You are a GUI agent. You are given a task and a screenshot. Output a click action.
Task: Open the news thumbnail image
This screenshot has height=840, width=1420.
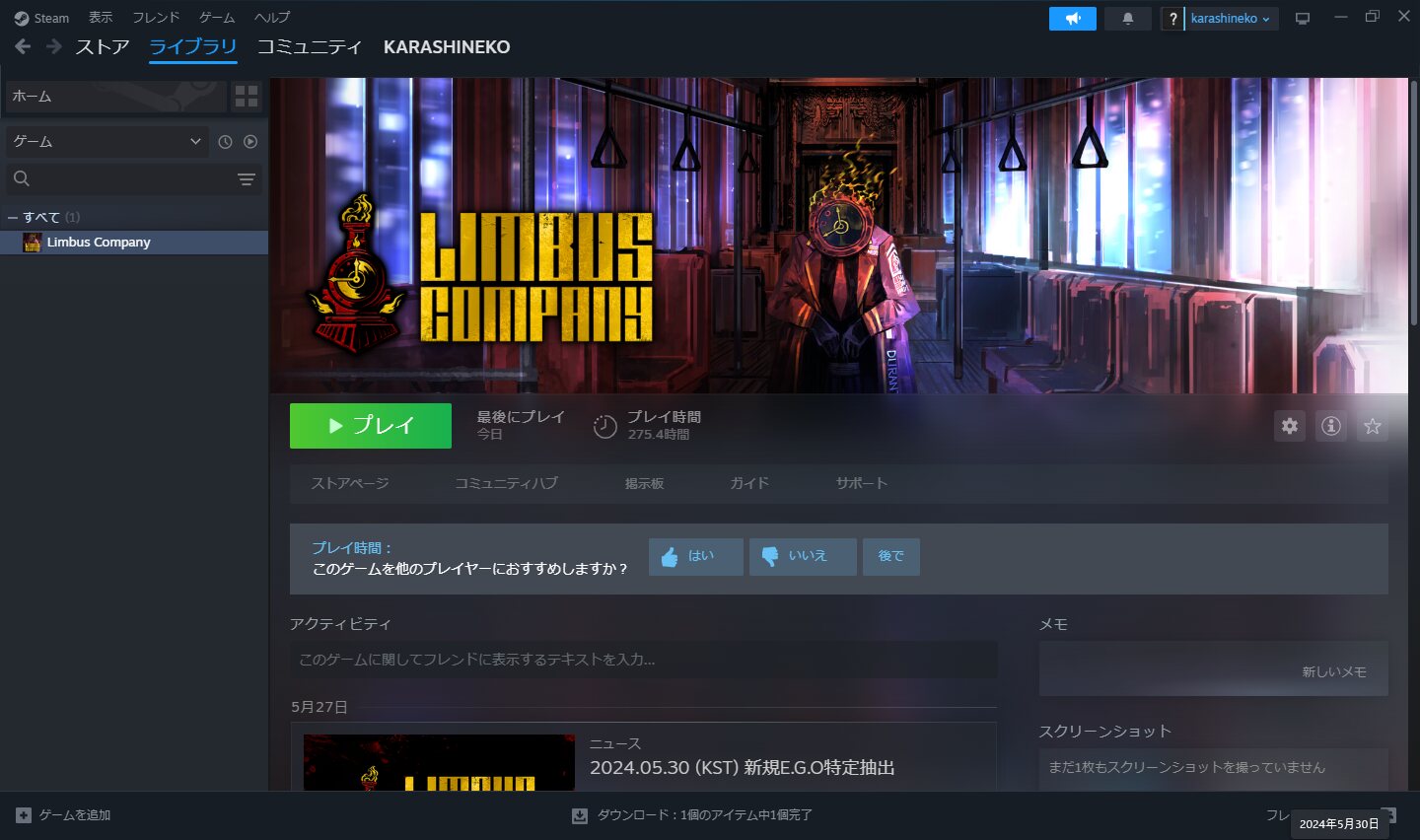point(439,762)
